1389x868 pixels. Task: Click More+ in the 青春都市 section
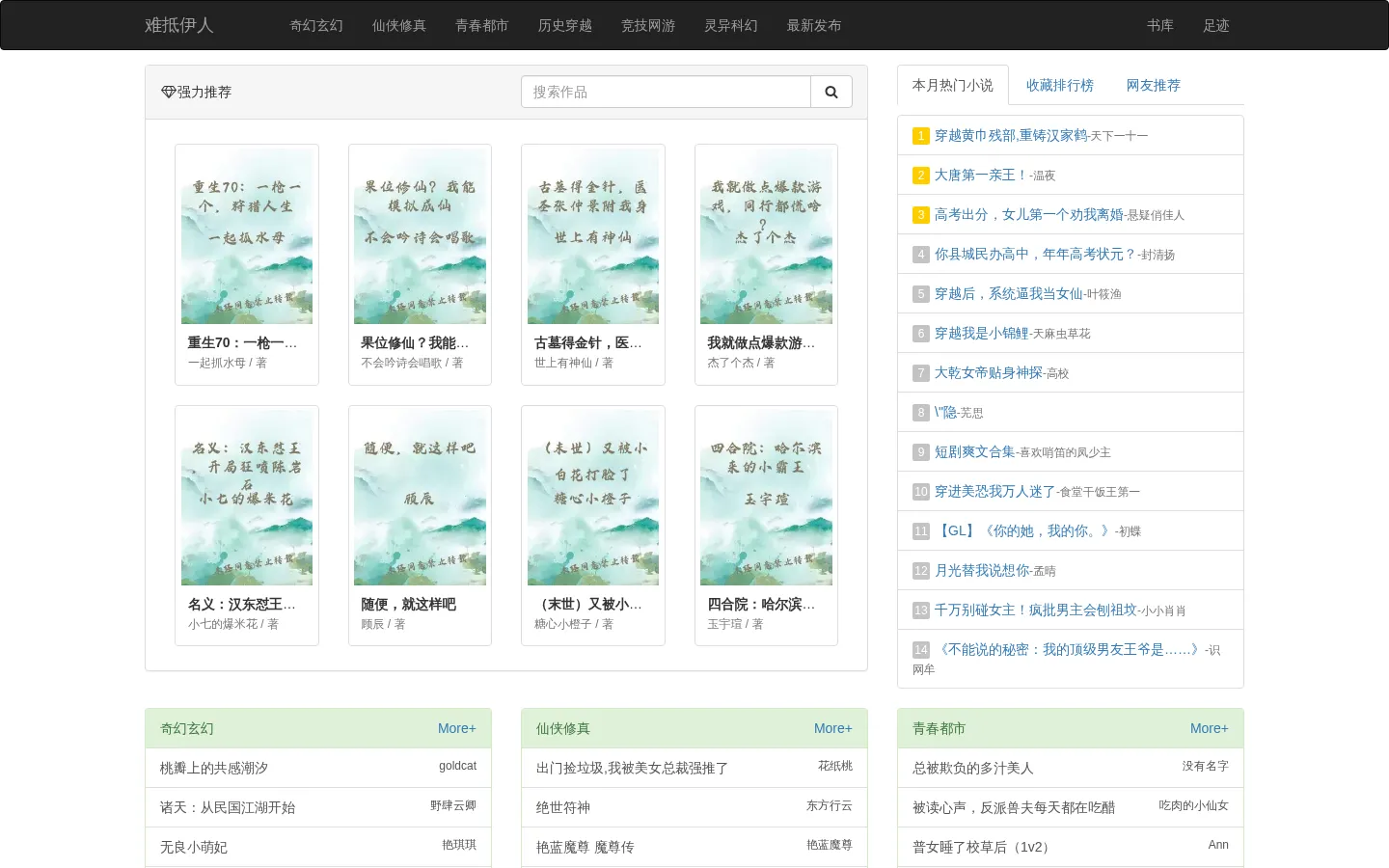[x=1210, y=728]
